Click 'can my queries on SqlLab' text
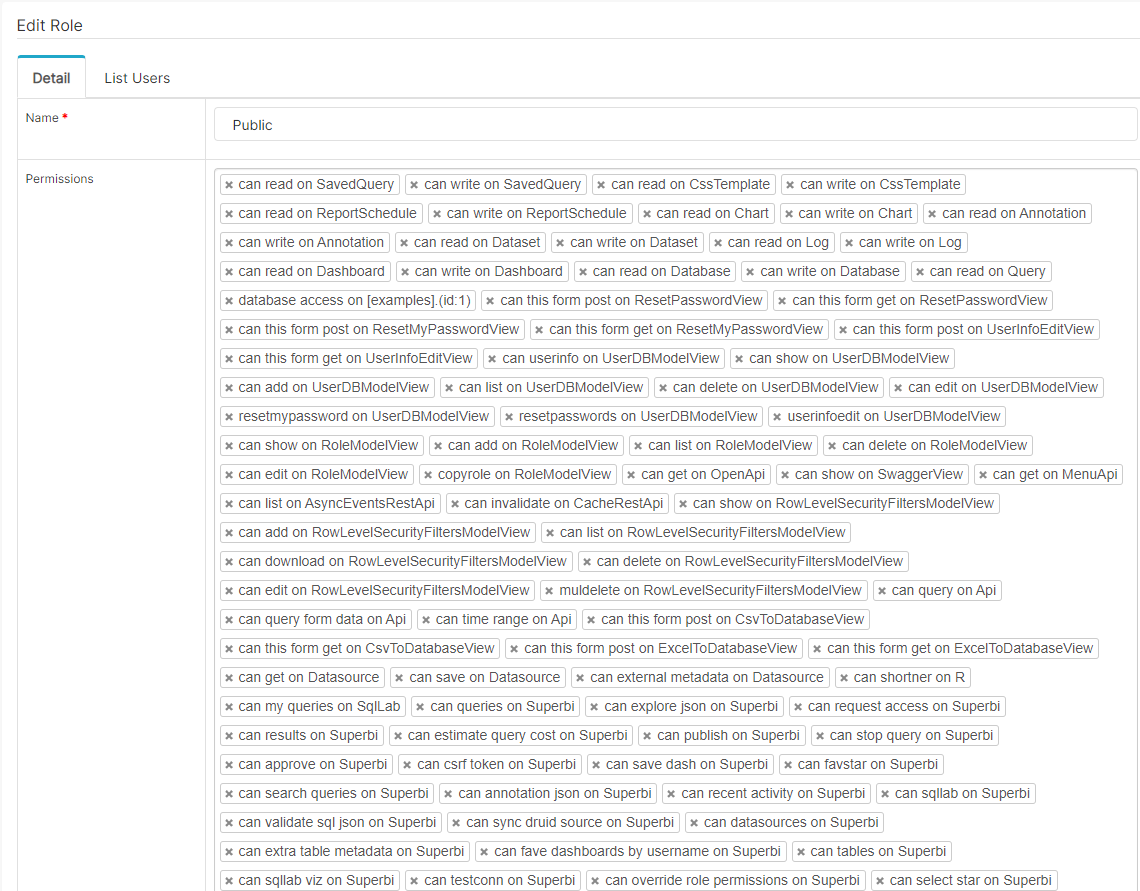The width and height of the screenshot is (1140, 891). [x=319, y=706]
